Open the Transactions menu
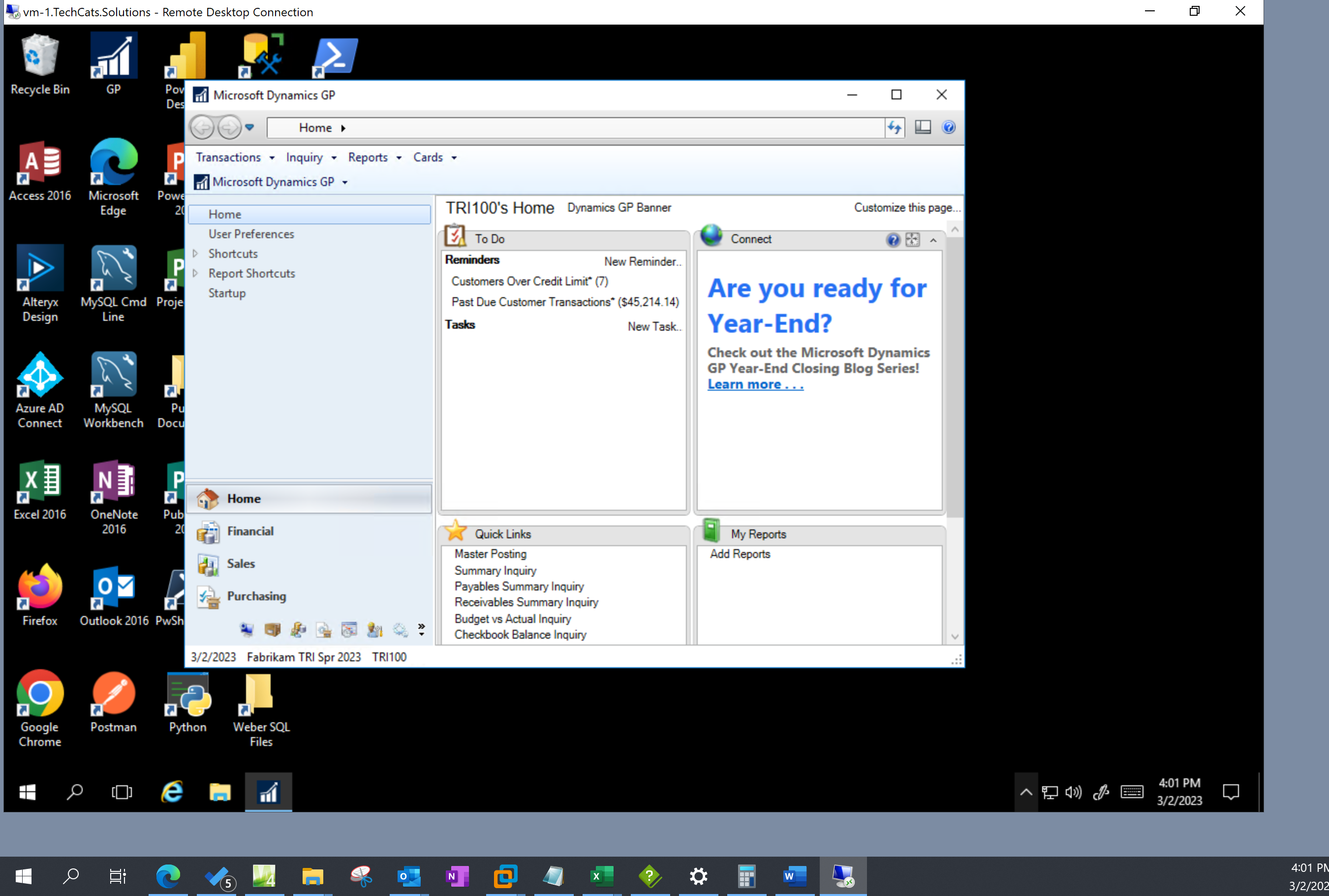The height and width of the screenshot is (896, 1329). pos(235,157)
